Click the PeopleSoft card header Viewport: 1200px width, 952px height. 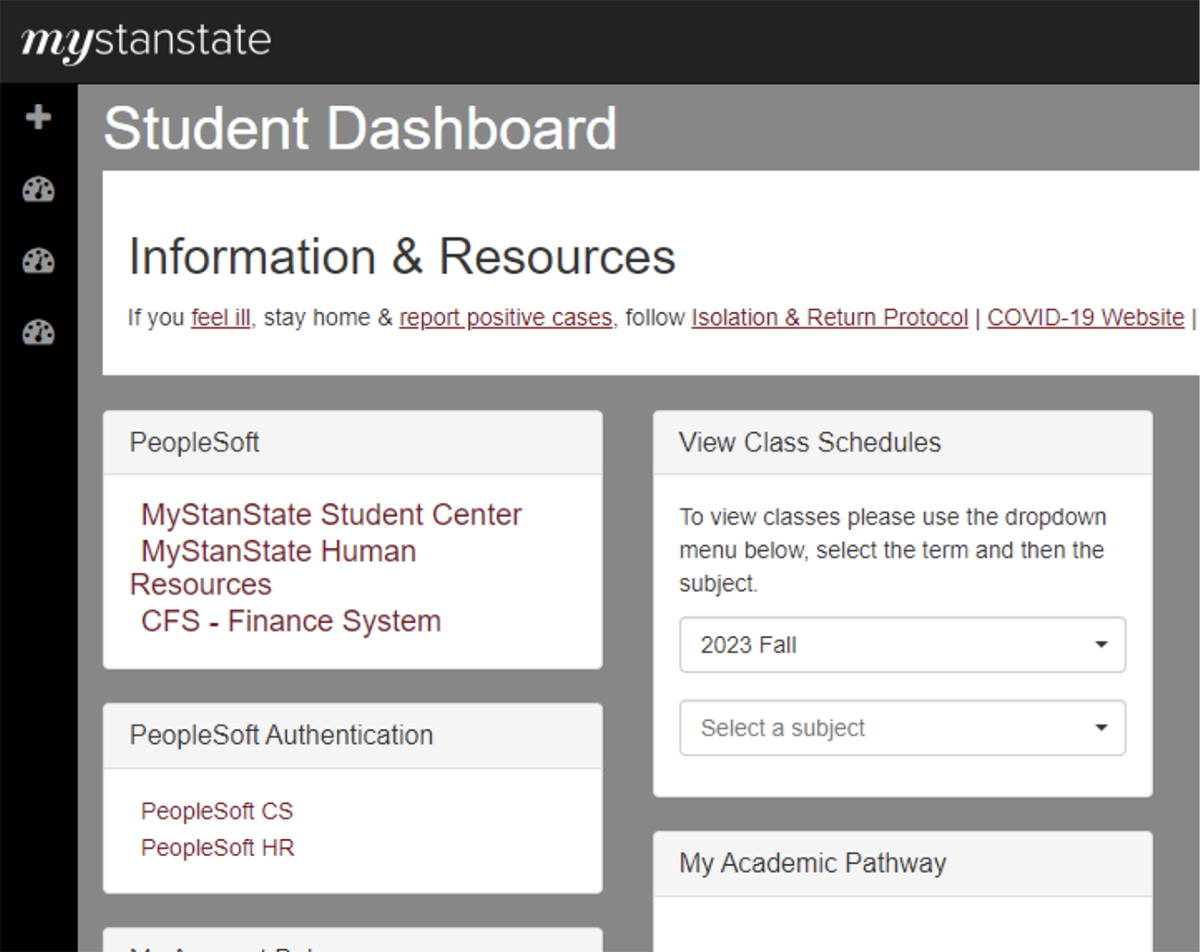pos(352,442)
